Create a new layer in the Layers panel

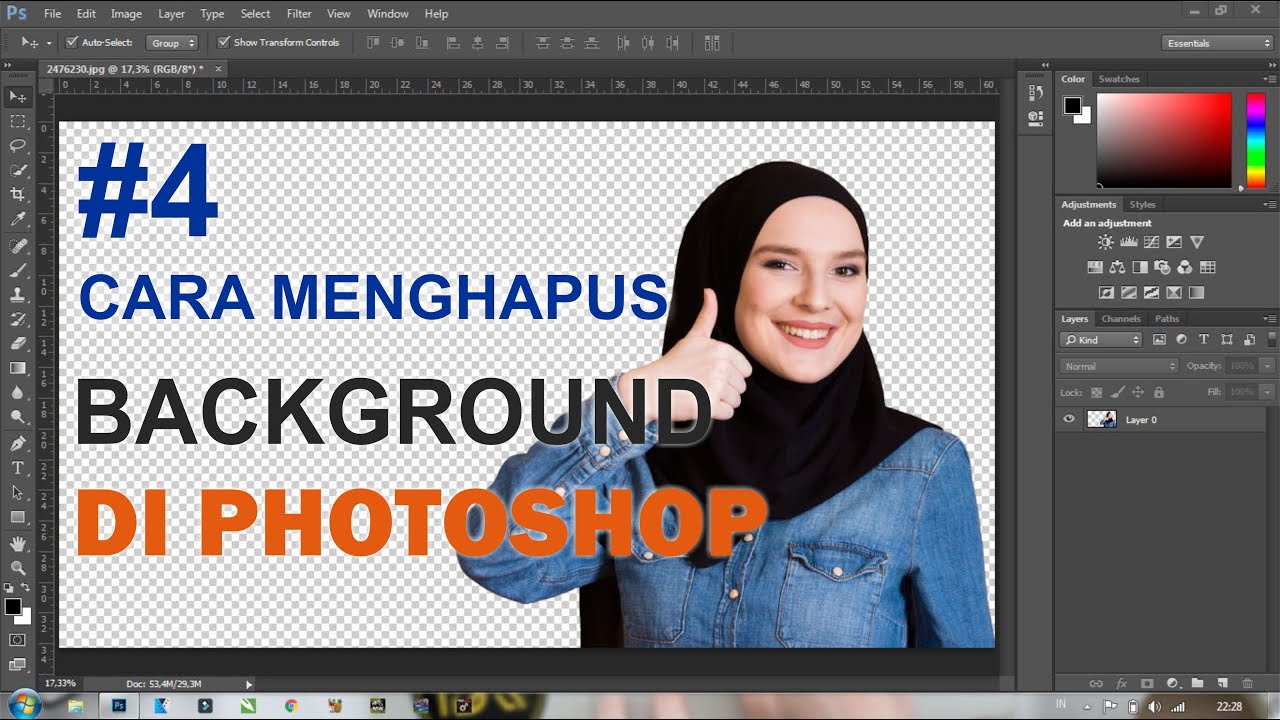click(x=1222, y=683)
